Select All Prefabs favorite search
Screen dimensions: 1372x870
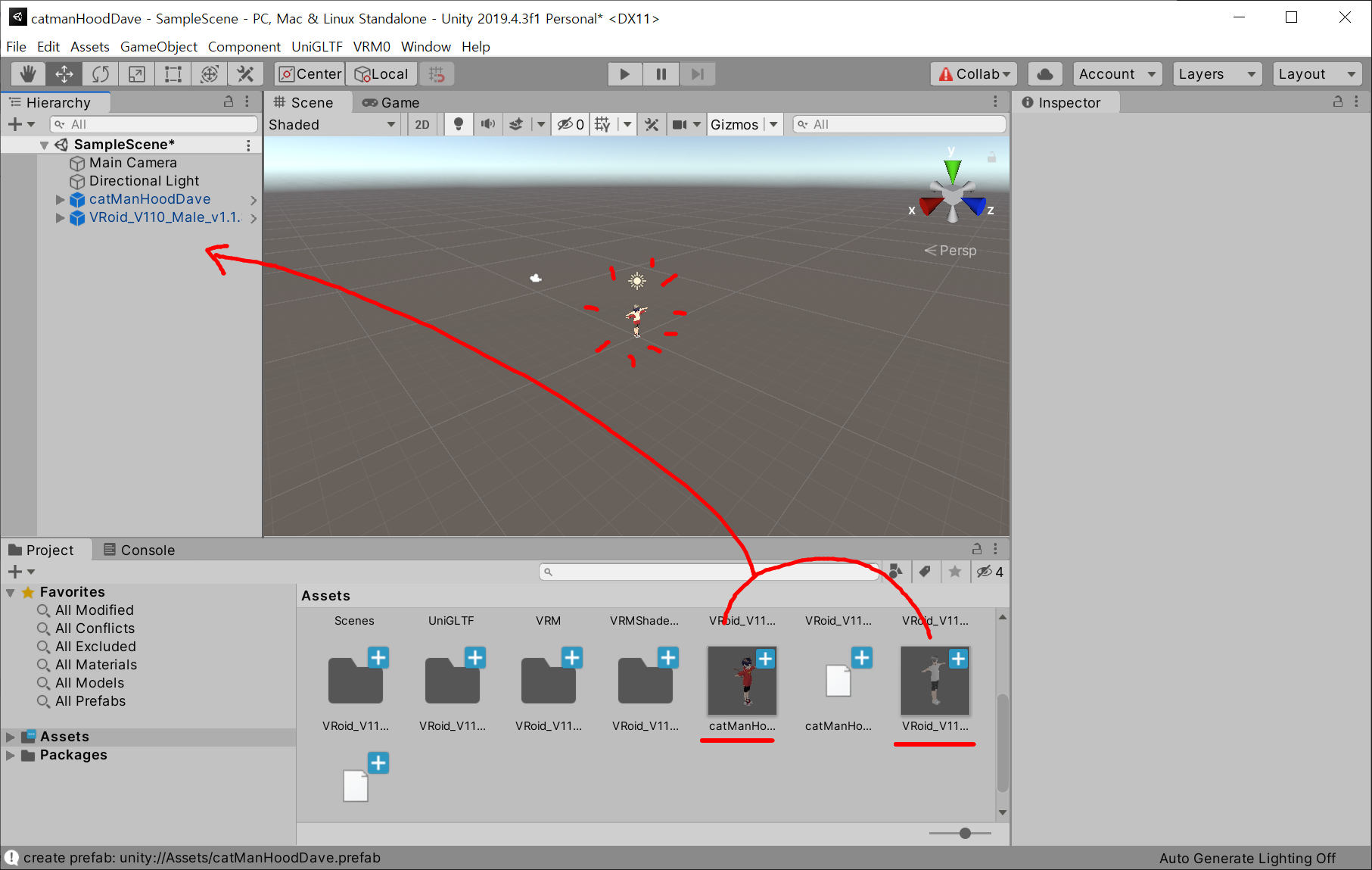pos(90,701)
